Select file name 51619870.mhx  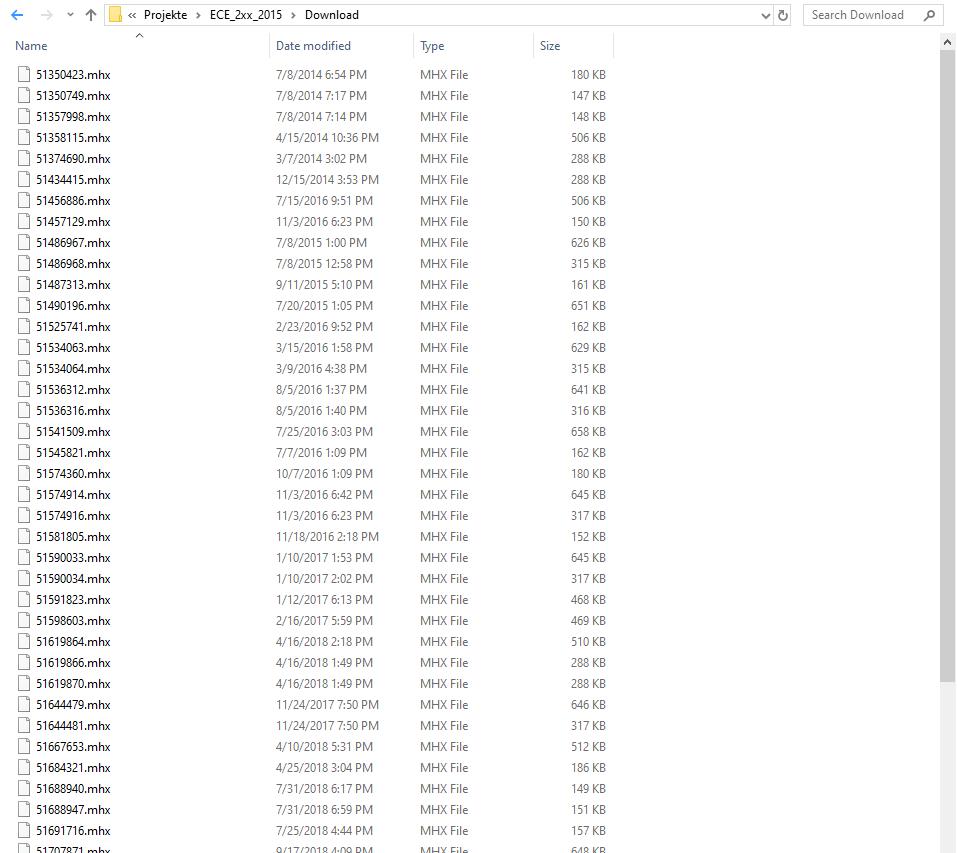[73, 683]
